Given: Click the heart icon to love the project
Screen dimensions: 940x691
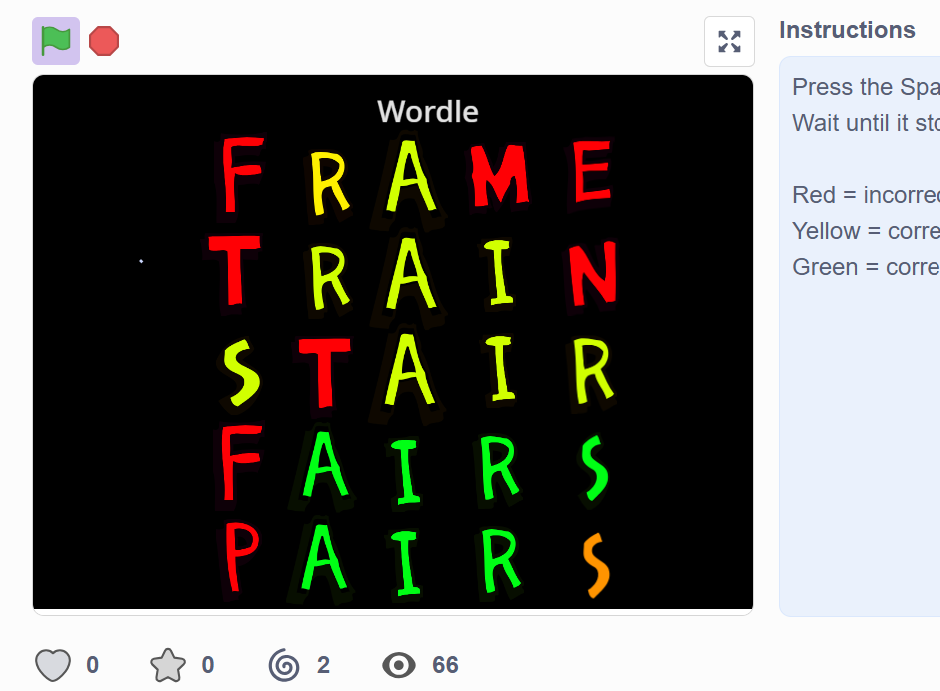Looking at the screenshot, I should click(51, 664).
